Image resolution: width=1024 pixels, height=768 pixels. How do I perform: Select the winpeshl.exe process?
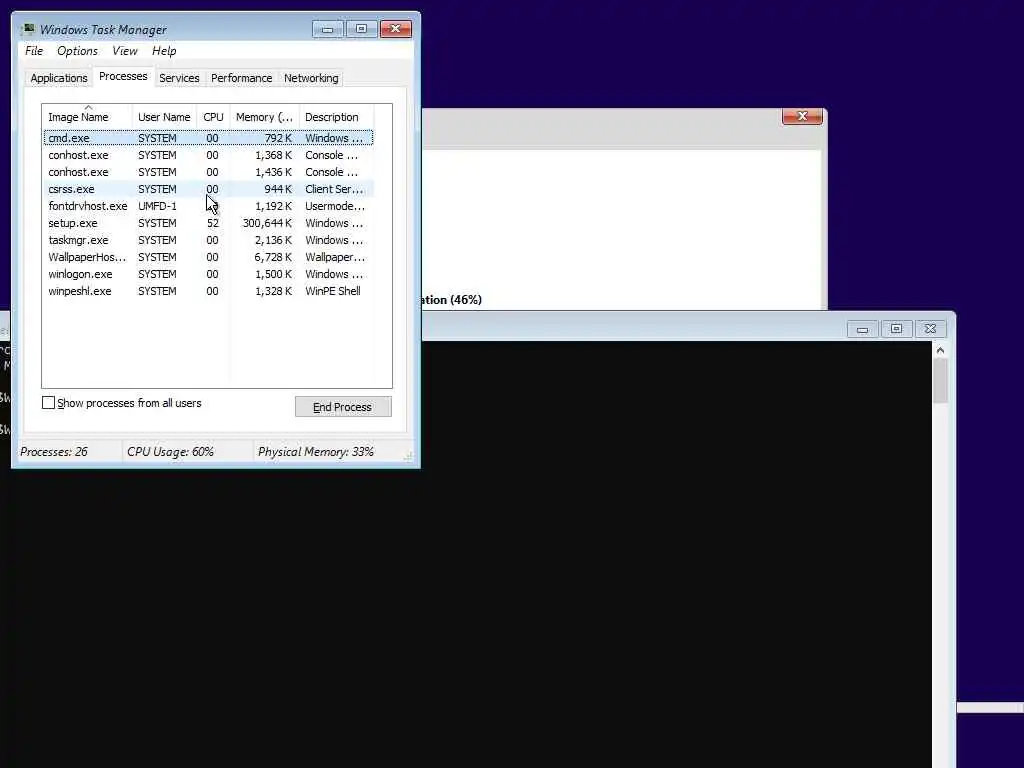pos(208,291)
